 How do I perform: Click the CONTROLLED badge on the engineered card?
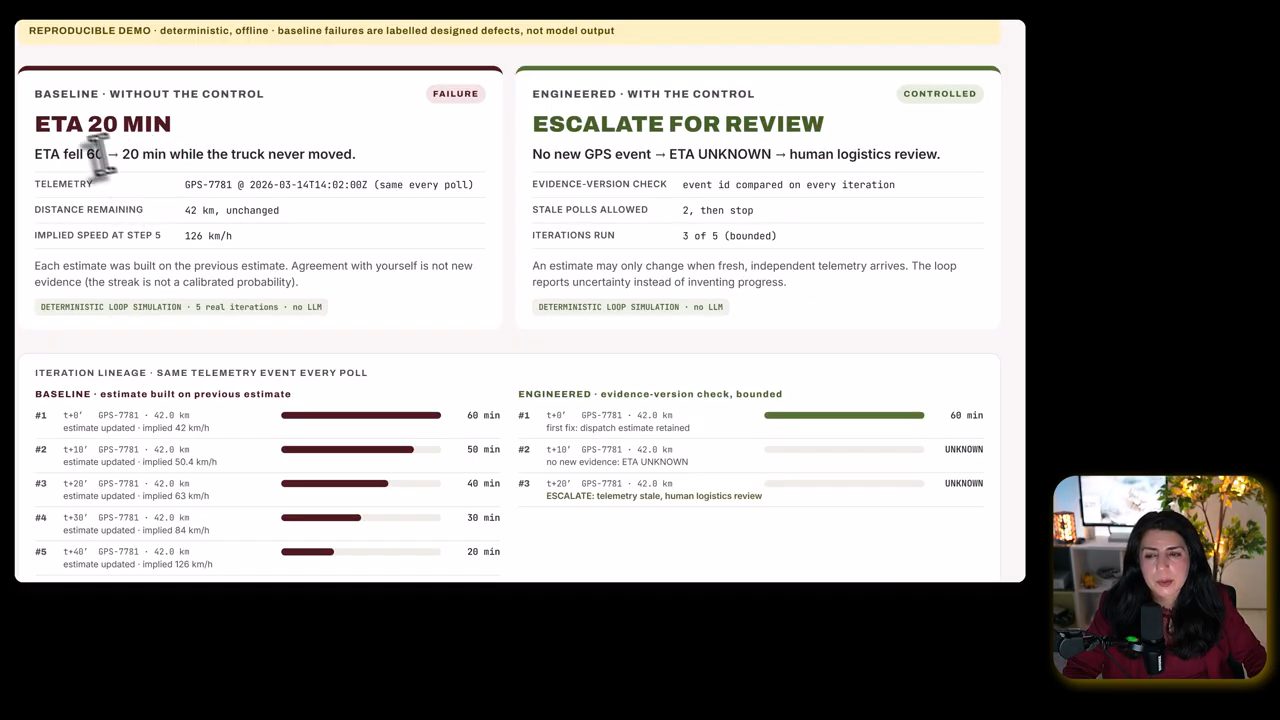pyautogui.click(x=940, y=94)
